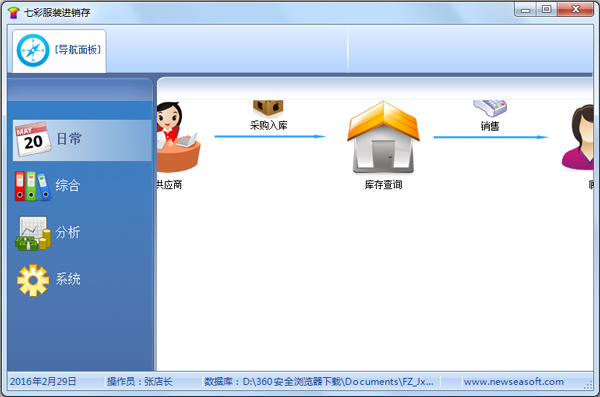Viewport: 600px width, 397px height.
Task: Select the 综合 general menu item
Action: tap(82, 186)
